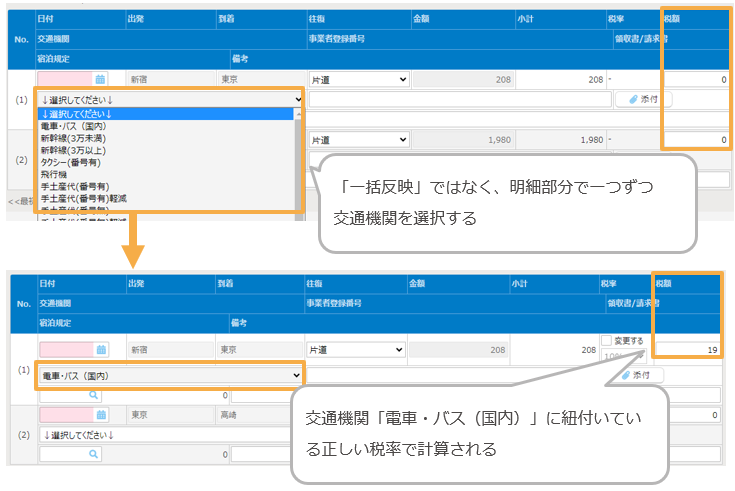Click 添付 attach button in top table
Viewport: 735px width, 491px height.
[x=643, y=99]
